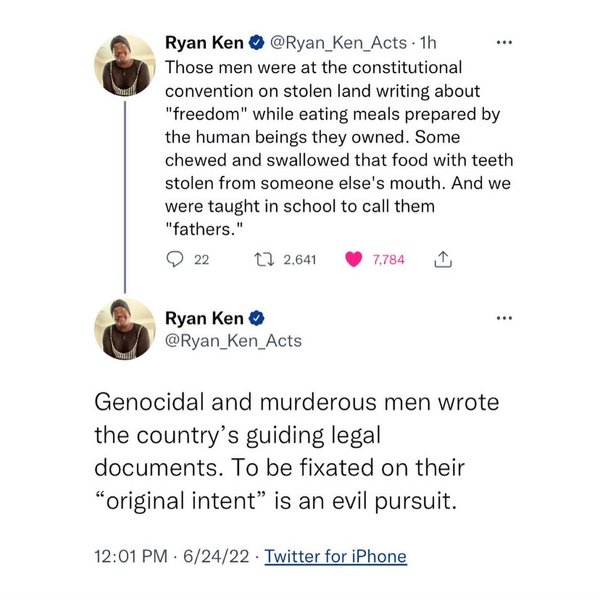This screenshot has width=600, height=600.
Task: Click the Twitter for iPhone link
Action: [x=335, y=557]
